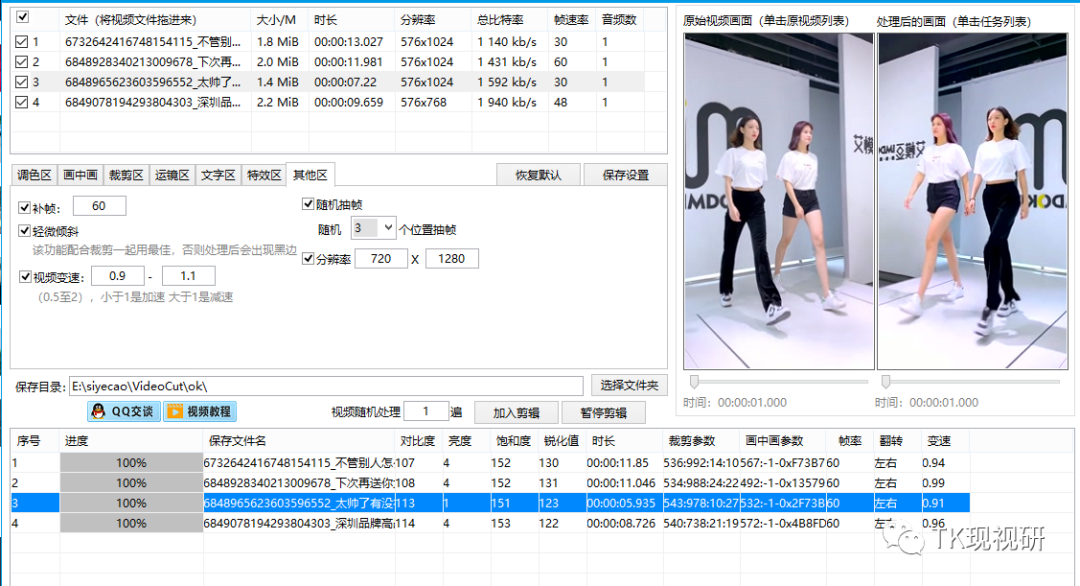Click the 加入剪辑 button
Screen dimensions: 1080x586
517,412
